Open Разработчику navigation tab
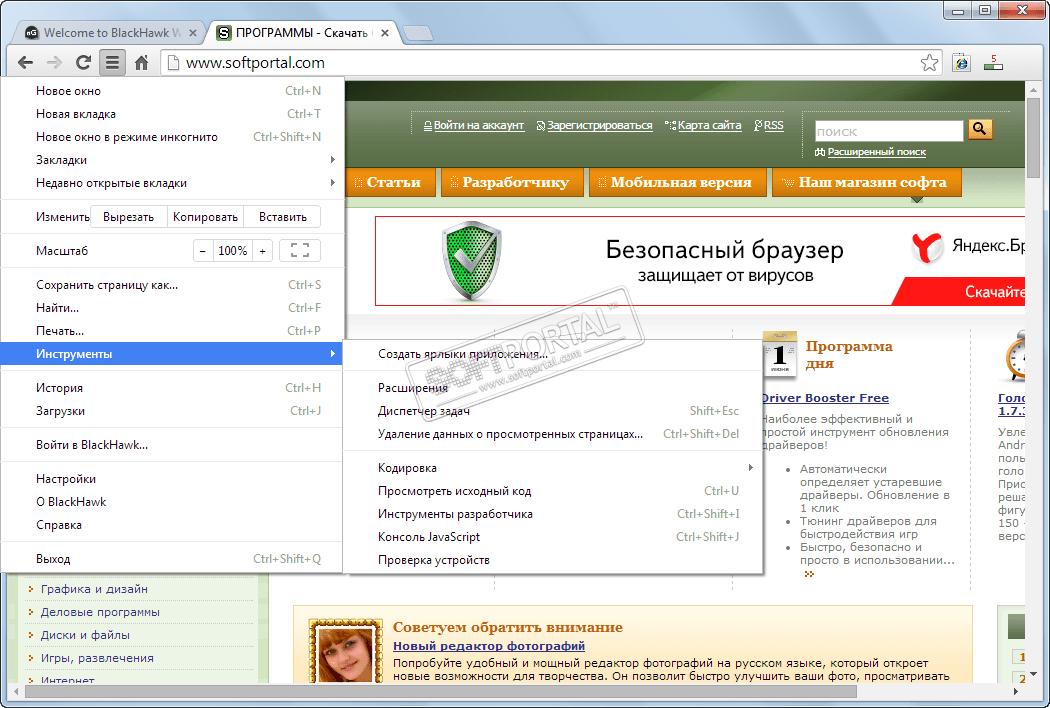Image resolution: width=1050 pixels, height=708 pixels. [510, 182]
